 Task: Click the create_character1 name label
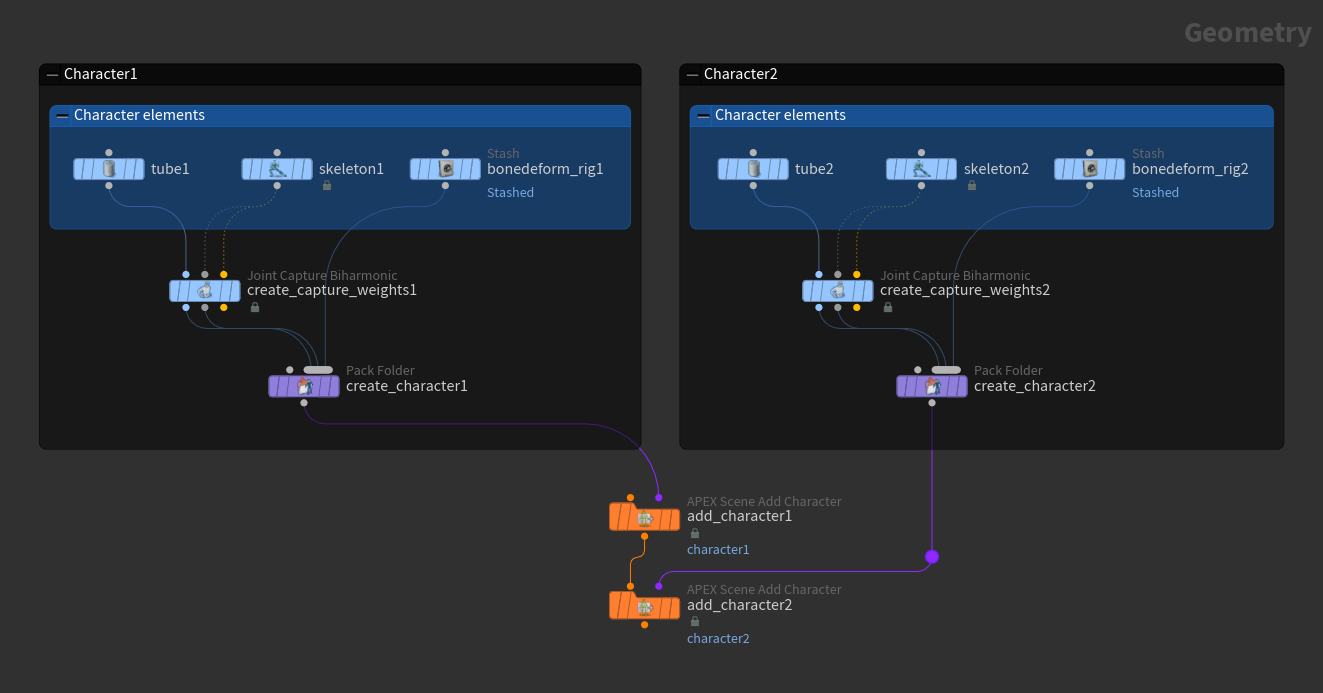click(407, 386)
